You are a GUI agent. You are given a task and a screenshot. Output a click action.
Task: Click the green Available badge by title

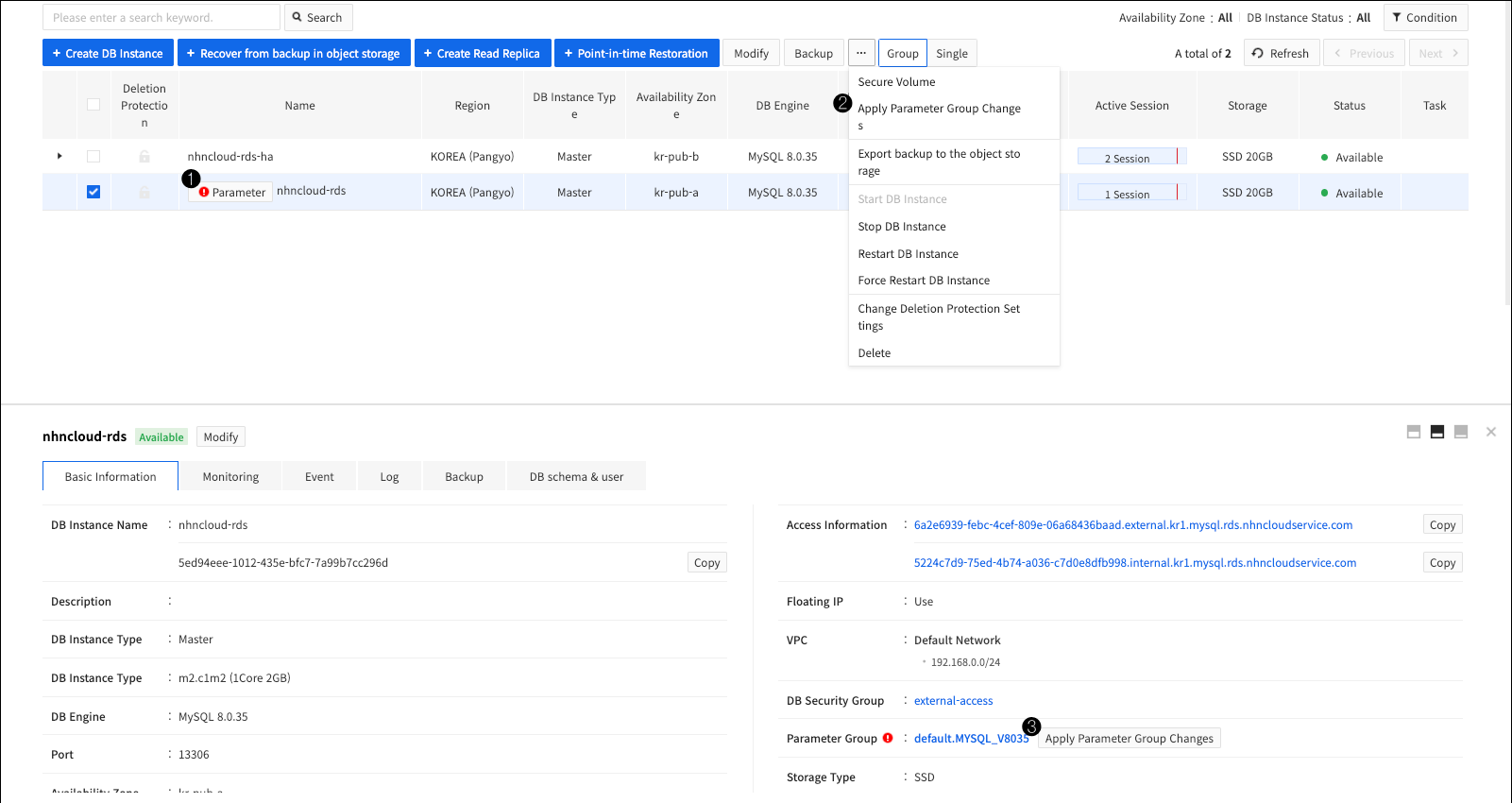pos(161,436)
